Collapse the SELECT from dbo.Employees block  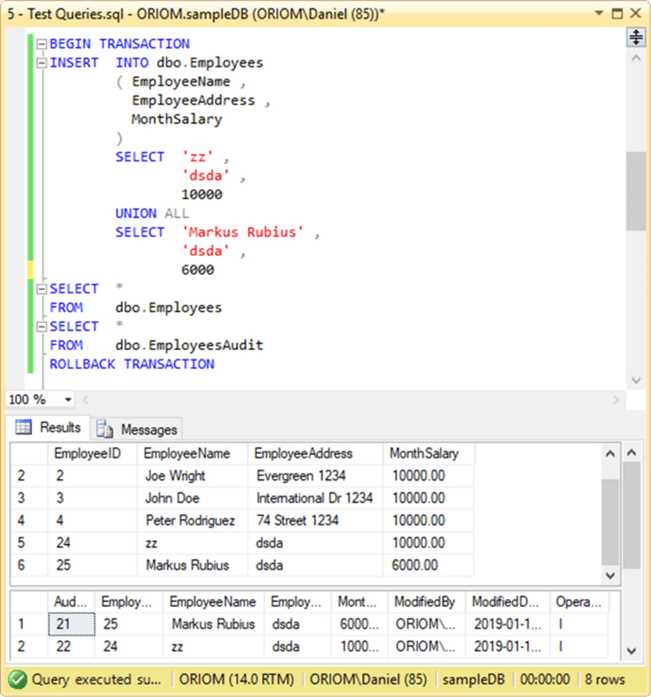(x=41, y=289)
